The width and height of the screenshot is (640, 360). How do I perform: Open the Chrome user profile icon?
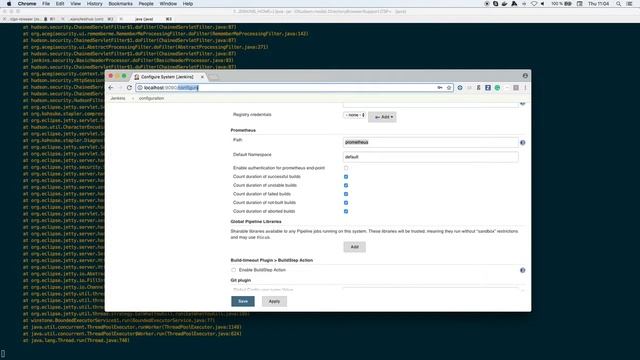tap(525, 76)
